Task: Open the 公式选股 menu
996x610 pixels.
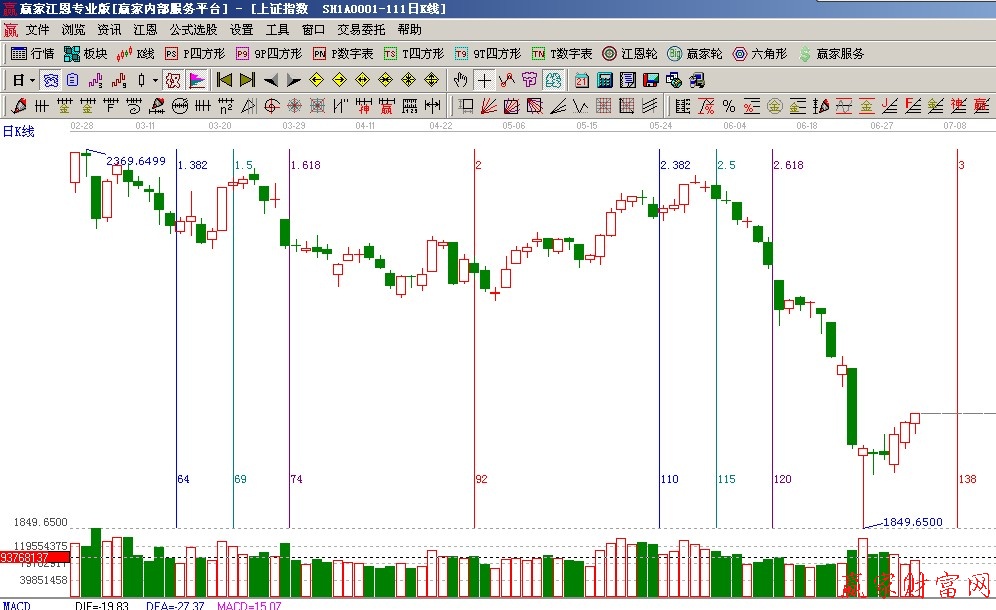Action: pos(194,30)
